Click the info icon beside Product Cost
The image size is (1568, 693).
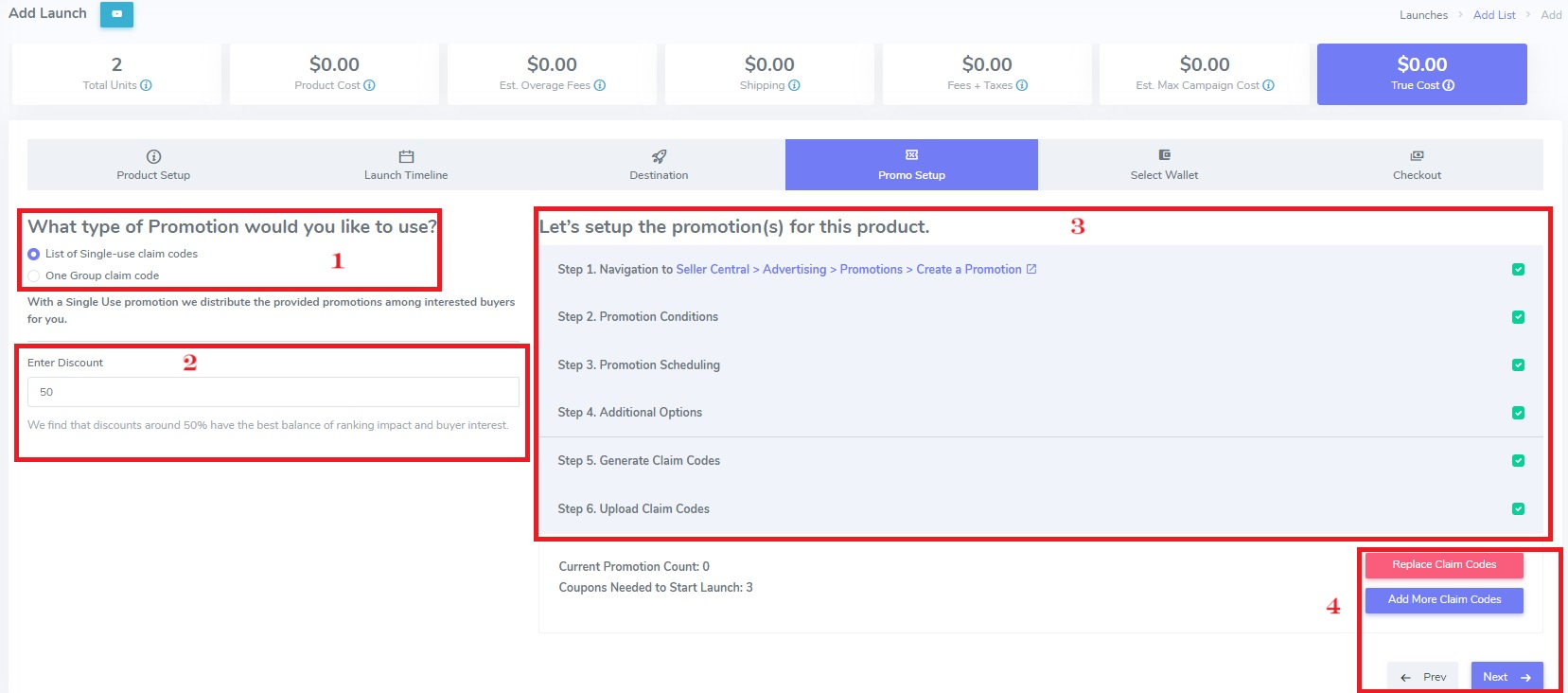[x=369, y=85]
